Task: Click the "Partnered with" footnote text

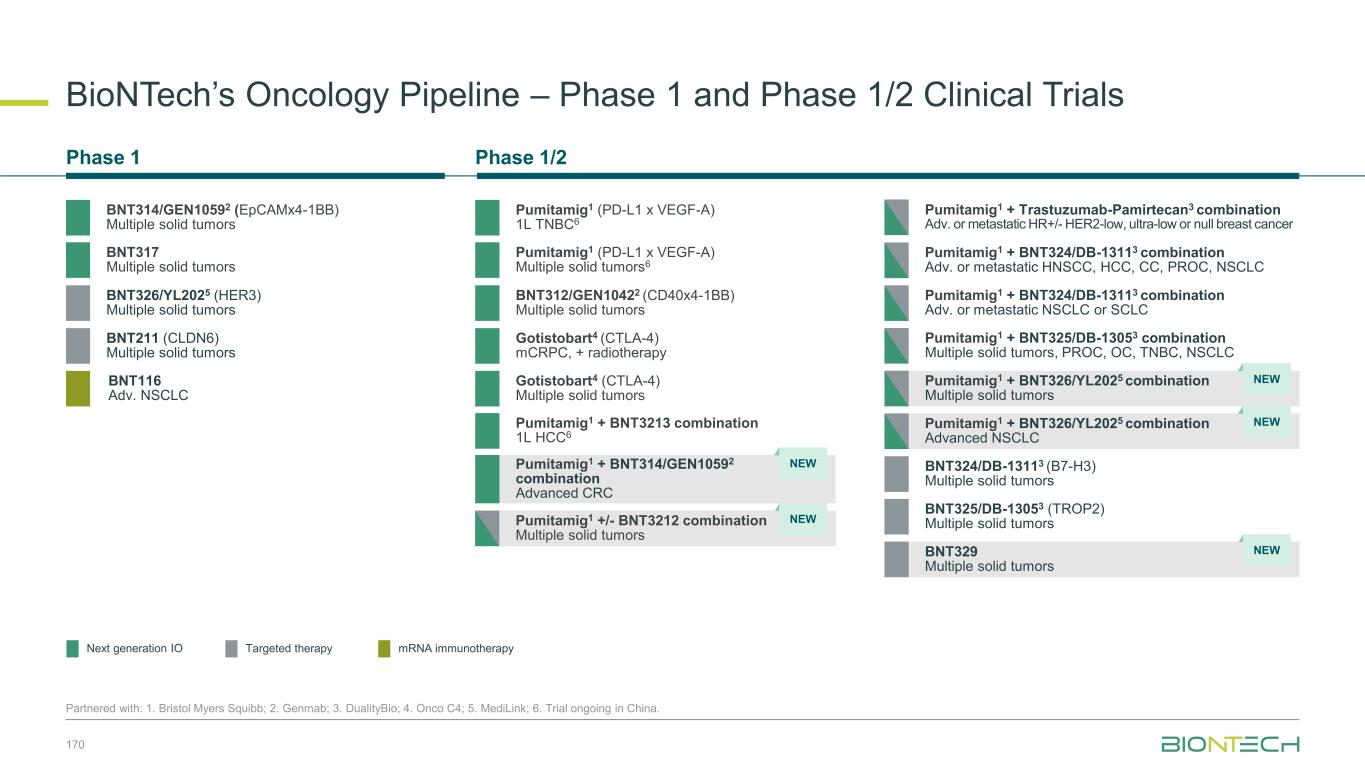Action: pyautogui.click(x=363, y=709)
